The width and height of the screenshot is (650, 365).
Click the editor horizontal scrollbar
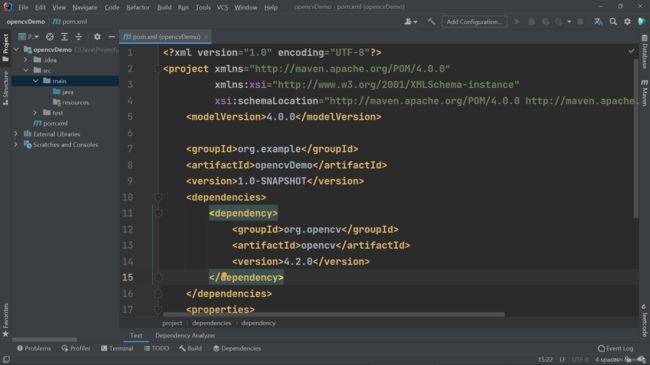click(x=334, y=314)
